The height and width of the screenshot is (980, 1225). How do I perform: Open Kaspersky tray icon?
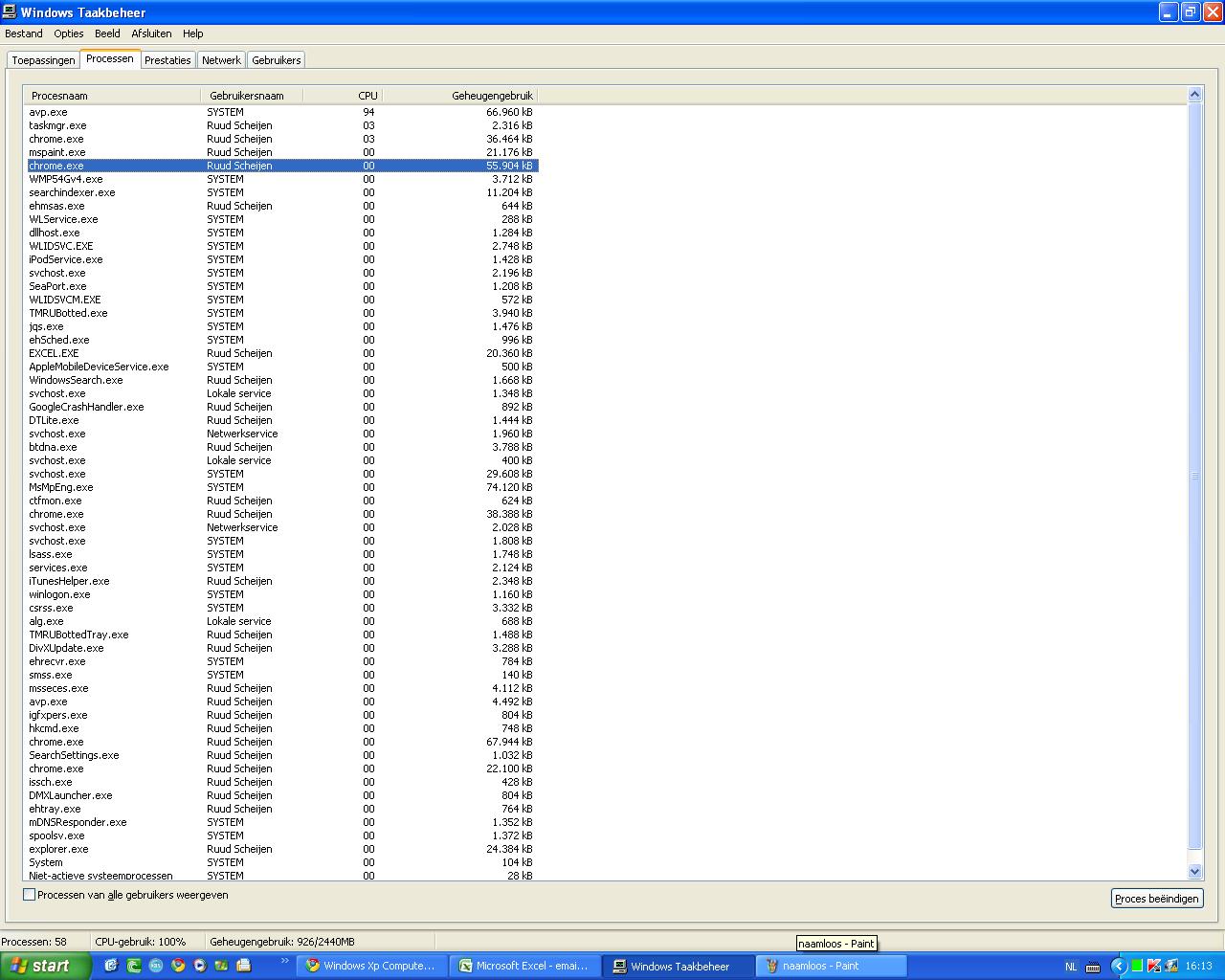point(1154,966)
